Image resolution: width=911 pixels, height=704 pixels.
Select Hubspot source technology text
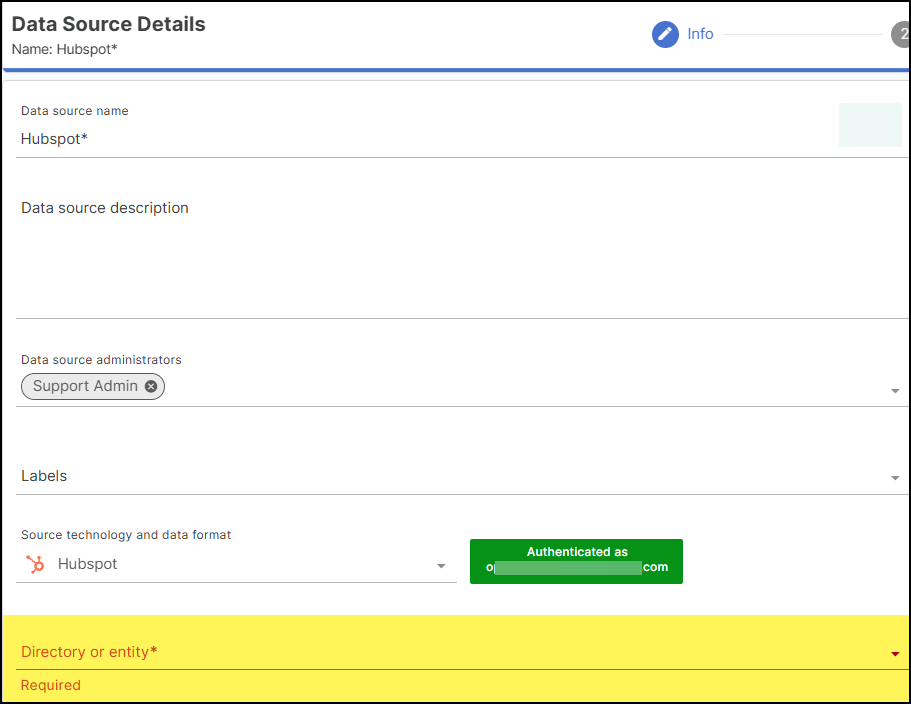tap(88, 565)
